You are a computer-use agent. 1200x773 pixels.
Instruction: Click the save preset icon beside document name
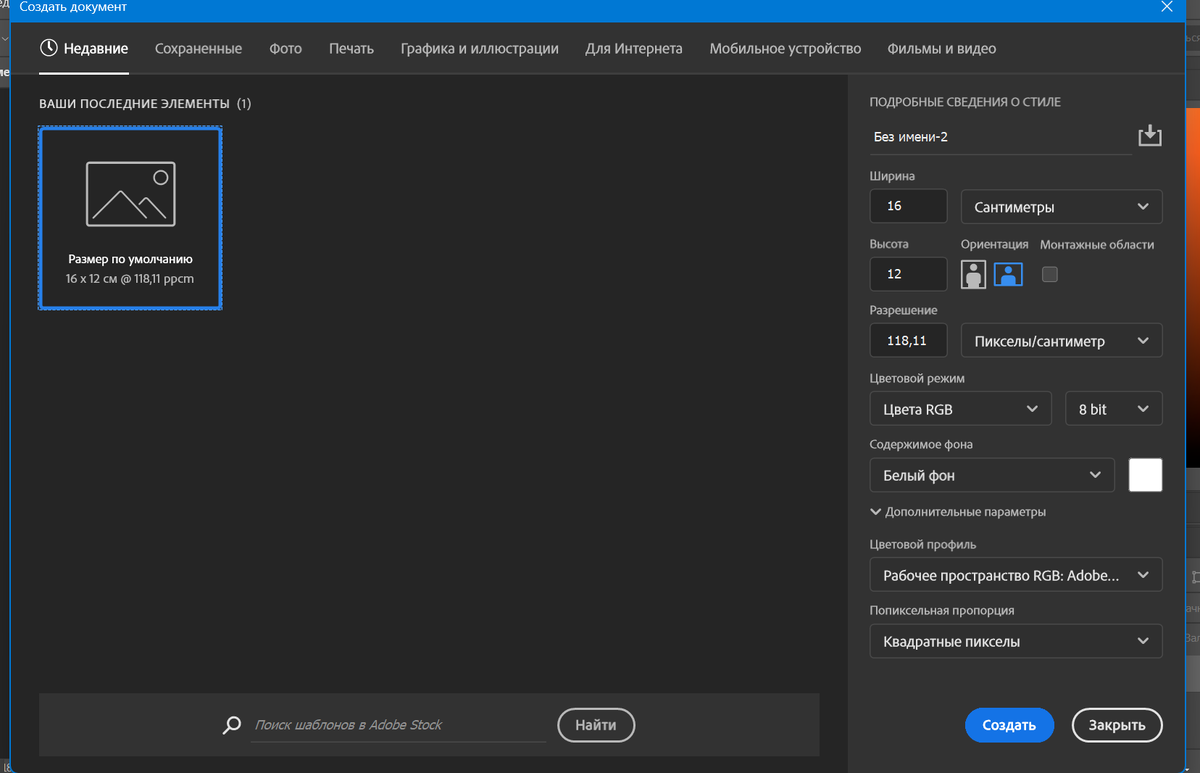pyautogui.click(x=1150, y=135)
